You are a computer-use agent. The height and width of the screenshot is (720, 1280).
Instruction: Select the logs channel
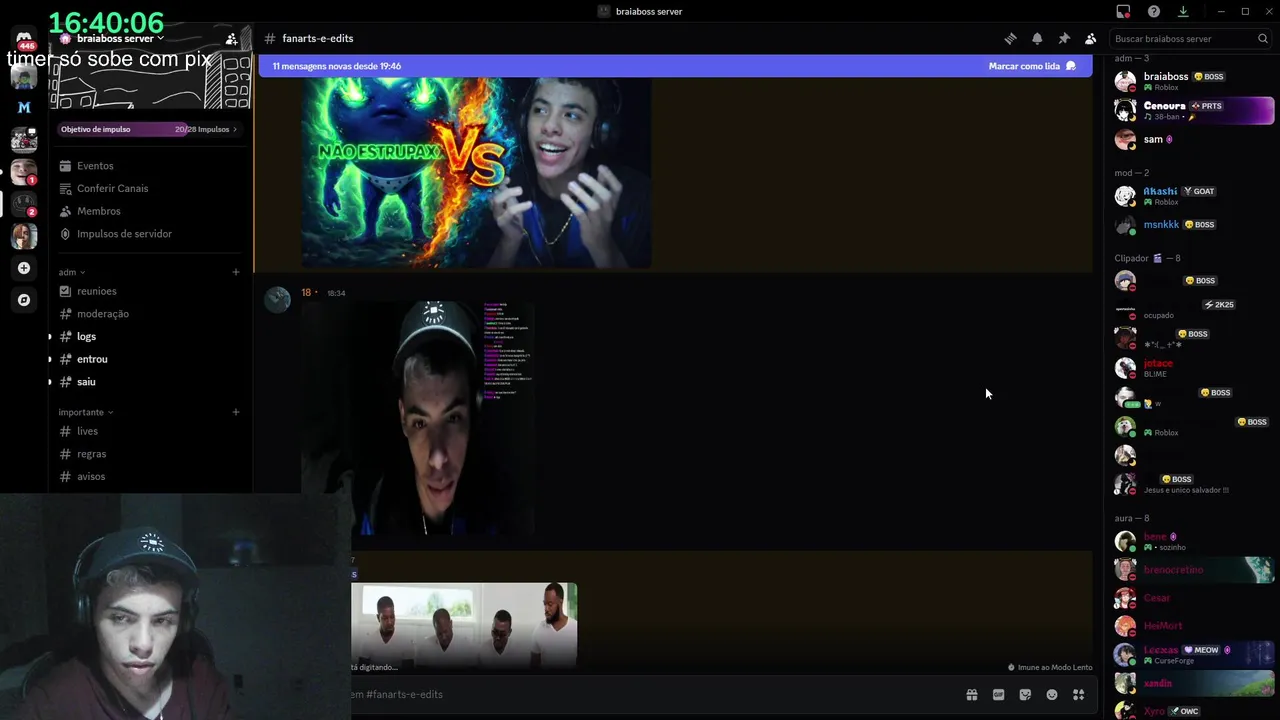[150, 337]
